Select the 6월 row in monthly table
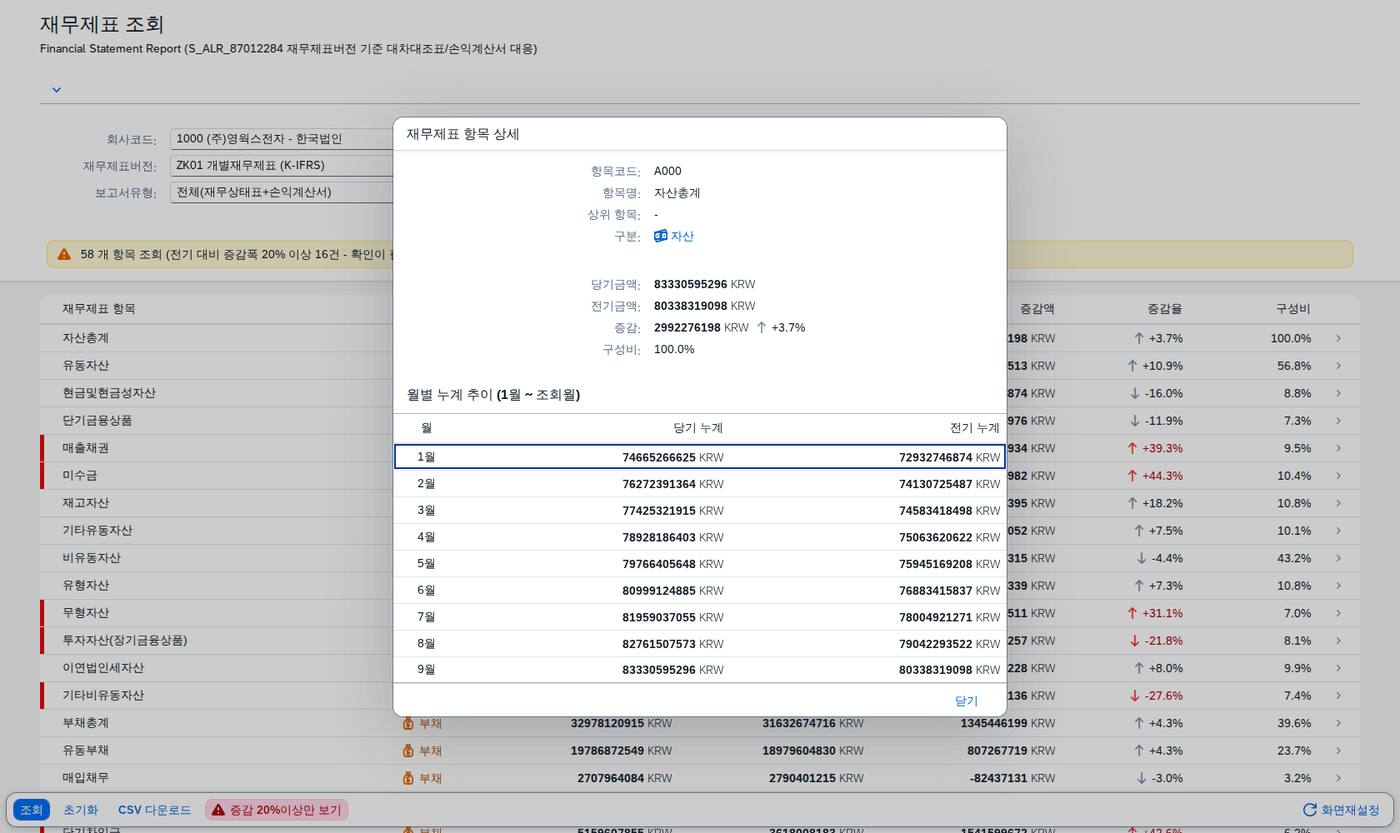1400x833 pixels. pos(700,591)
